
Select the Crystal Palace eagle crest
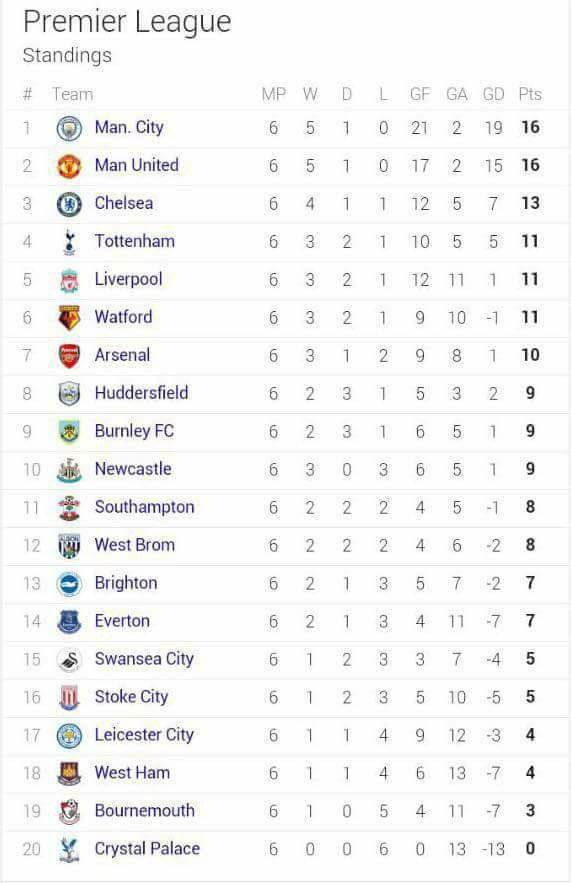coord(69,849)
